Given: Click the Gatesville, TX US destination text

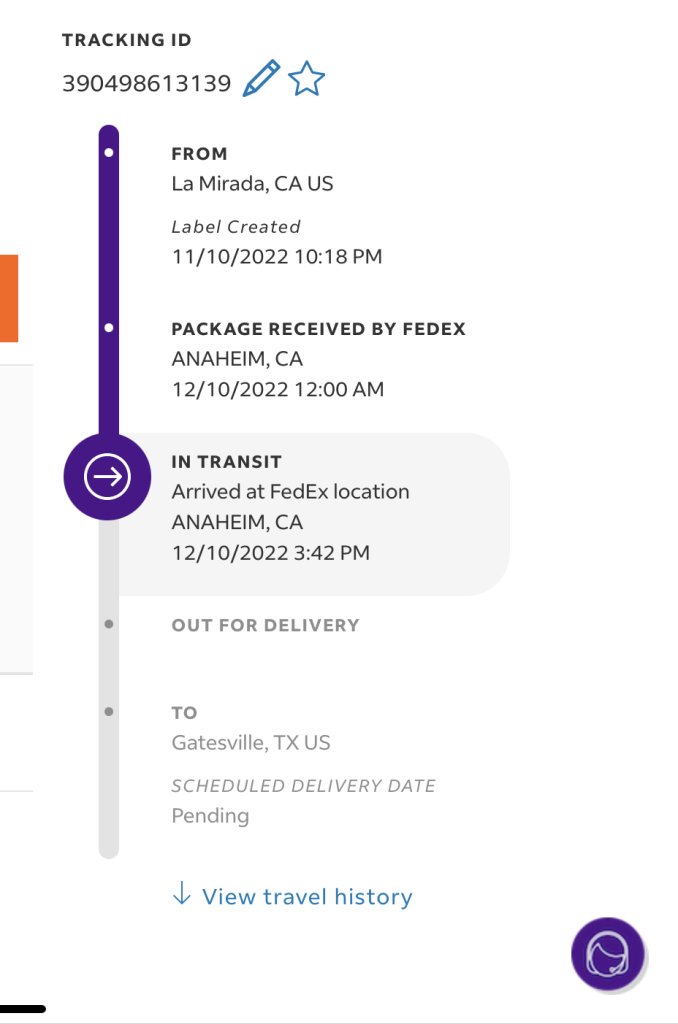Looking at the screenshot, I should 251,743.
